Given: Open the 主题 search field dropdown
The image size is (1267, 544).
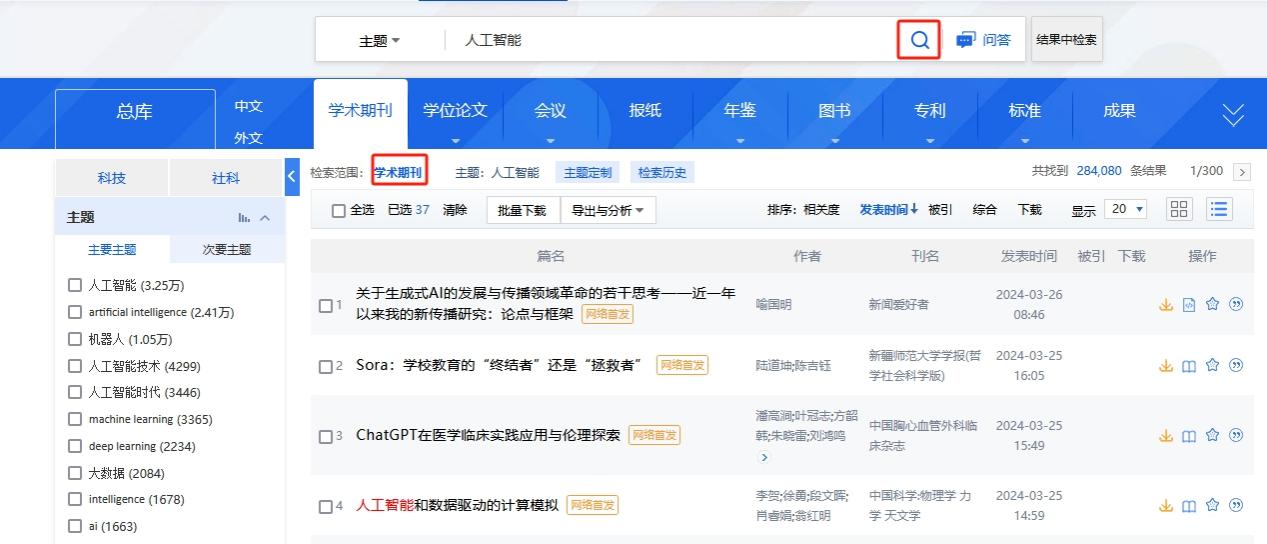Looking at the screenshot, I should tap(379, 41).
